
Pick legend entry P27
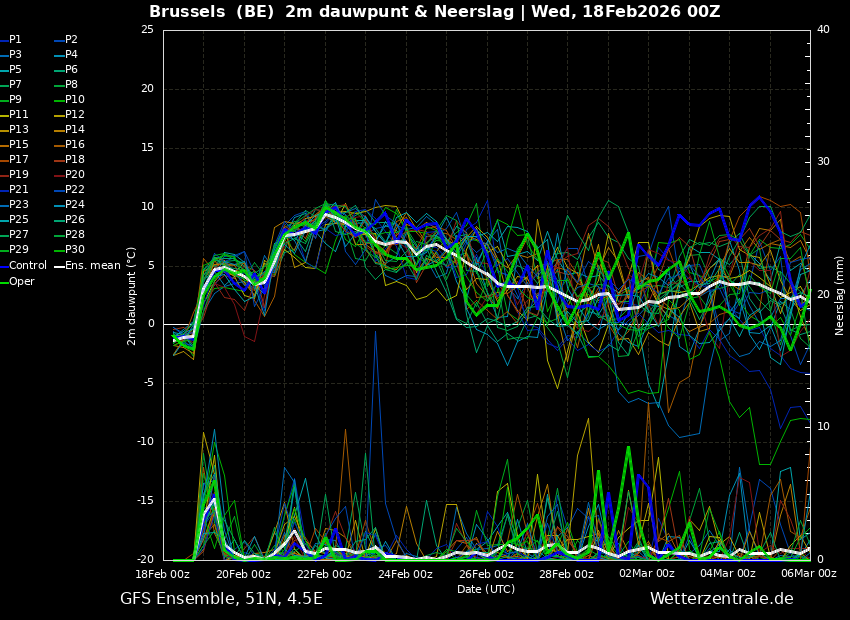[15, 234]
